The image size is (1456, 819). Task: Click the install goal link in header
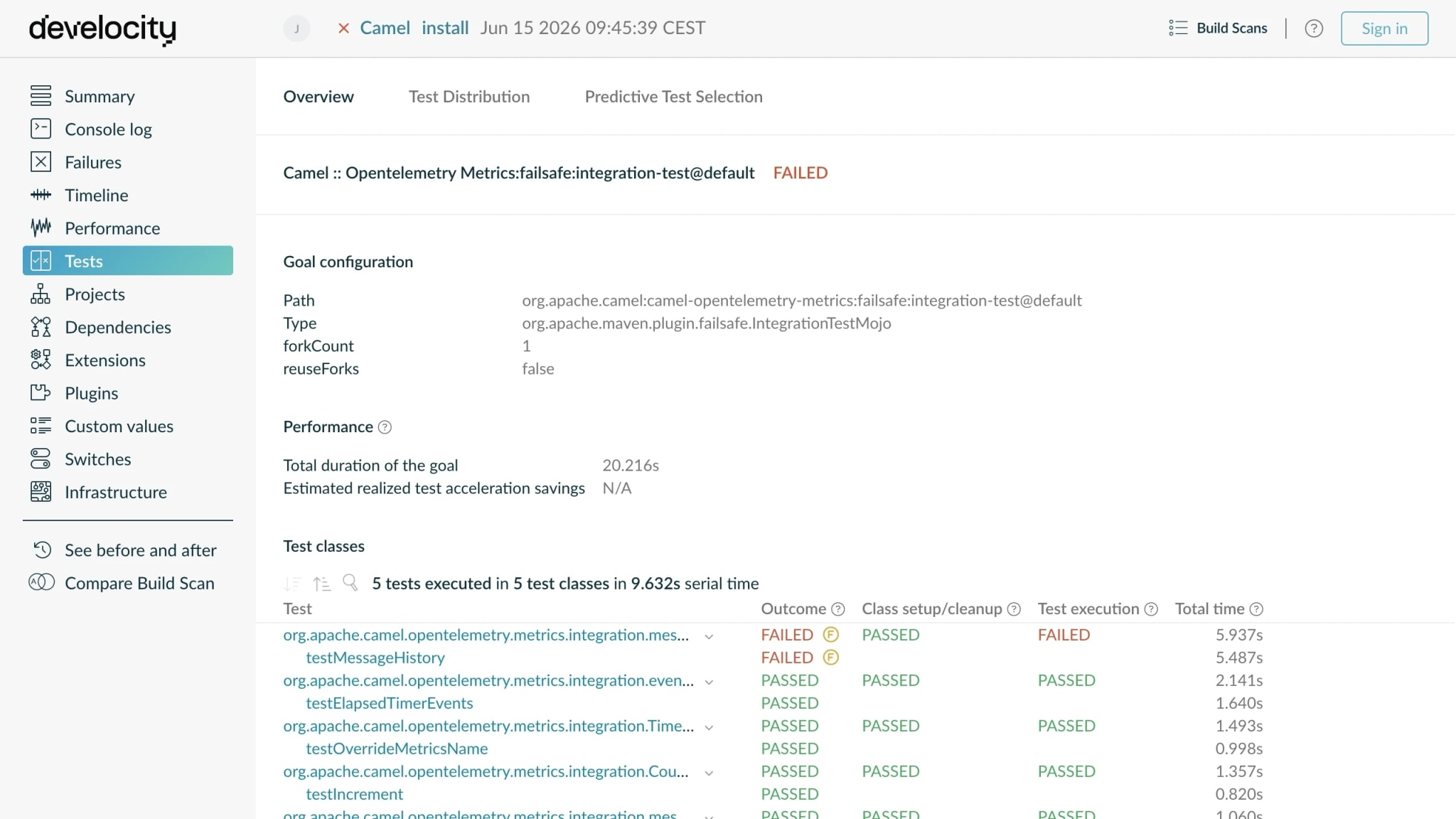445,28
